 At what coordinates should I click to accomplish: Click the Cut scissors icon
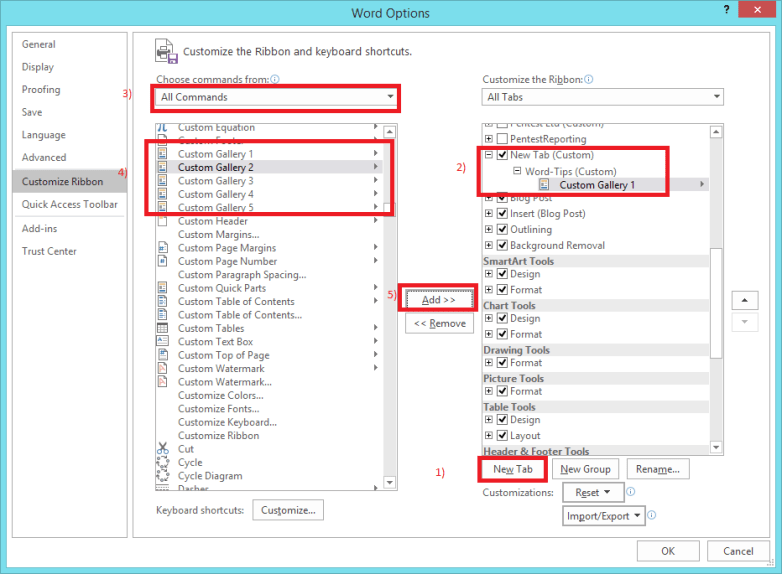[163, 448]
